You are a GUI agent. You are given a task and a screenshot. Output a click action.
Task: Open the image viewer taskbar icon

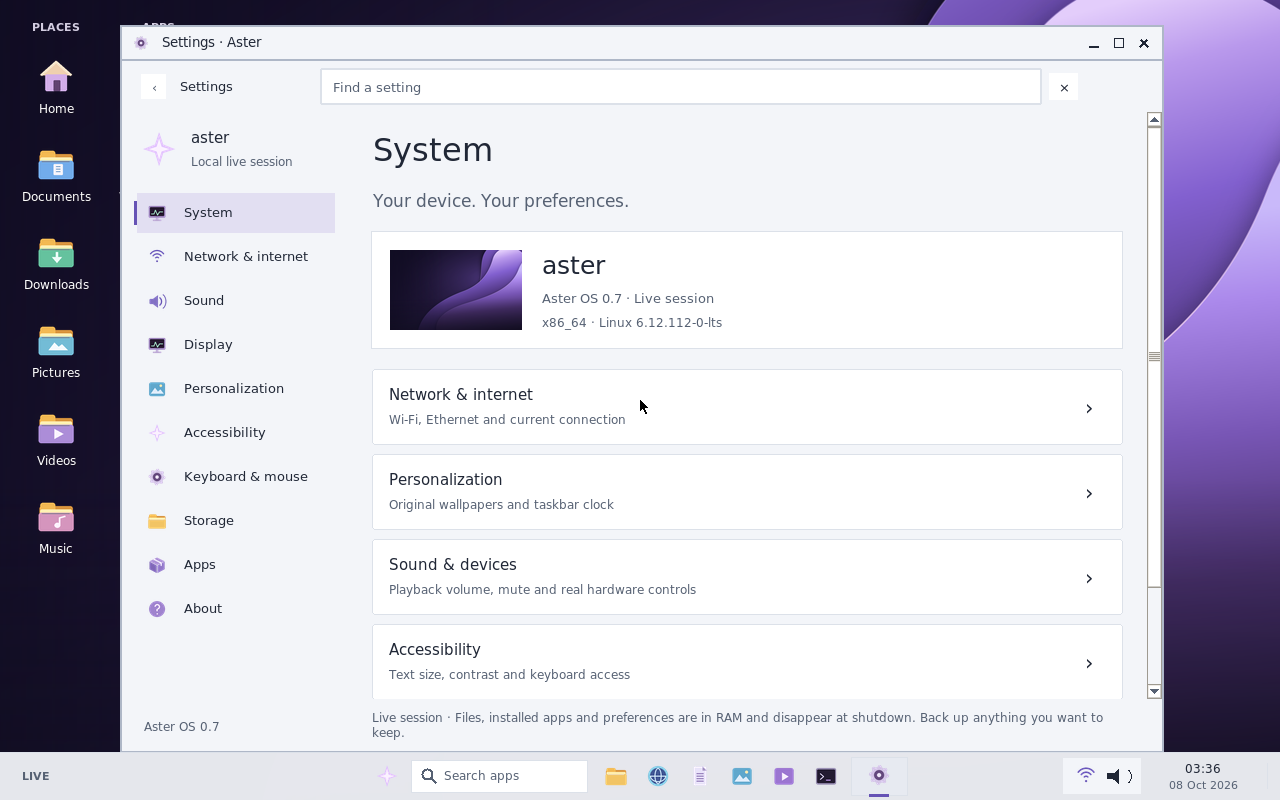742,776
